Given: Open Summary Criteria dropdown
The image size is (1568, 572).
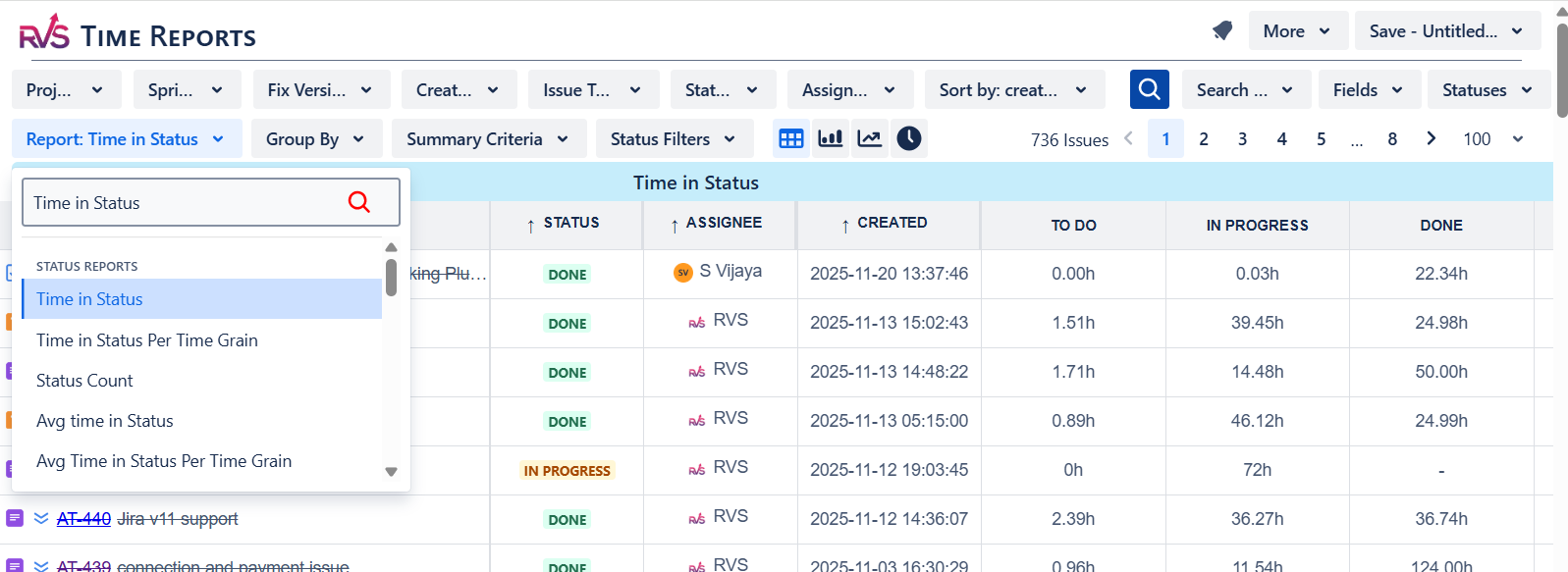Looking at the screenshot, I should [488, 138].
